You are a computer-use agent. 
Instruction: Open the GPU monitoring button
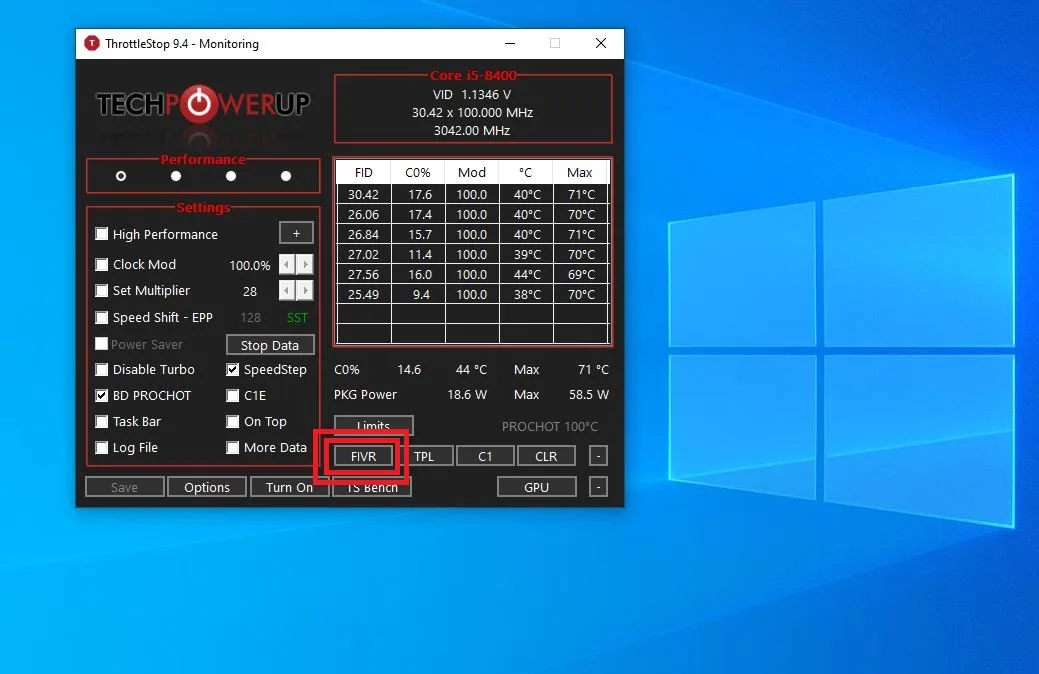[x=537, y=487]
